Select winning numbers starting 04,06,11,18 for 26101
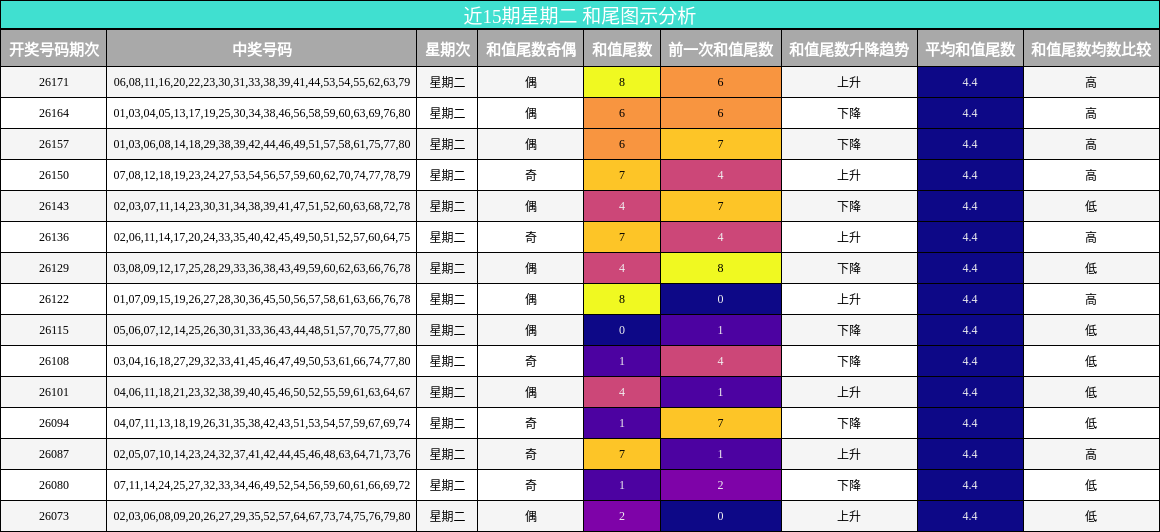The height and width of the screenshot is (532, 1160). [x=262, y=393]
